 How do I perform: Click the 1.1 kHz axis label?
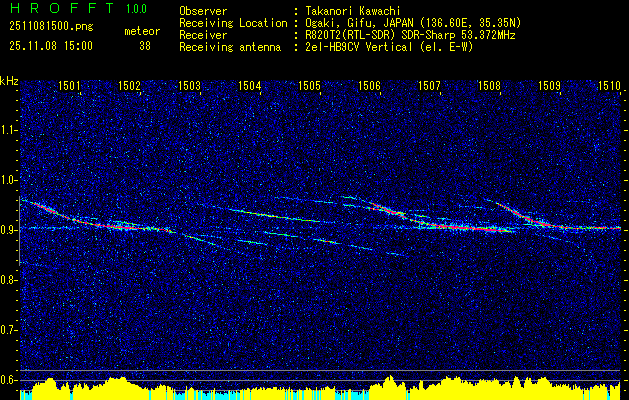(8, 130)
